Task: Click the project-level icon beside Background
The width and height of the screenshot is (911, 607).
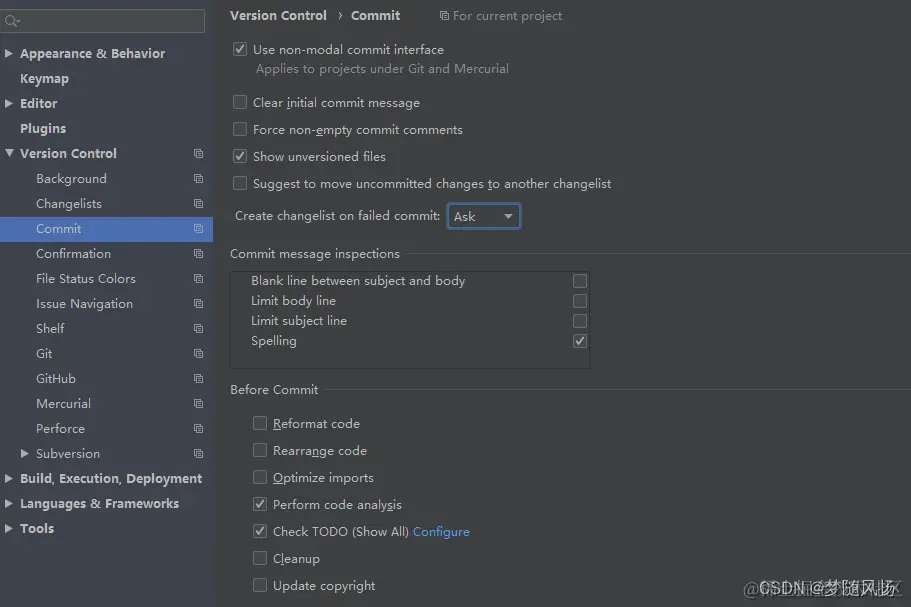Action: point(198,179)
